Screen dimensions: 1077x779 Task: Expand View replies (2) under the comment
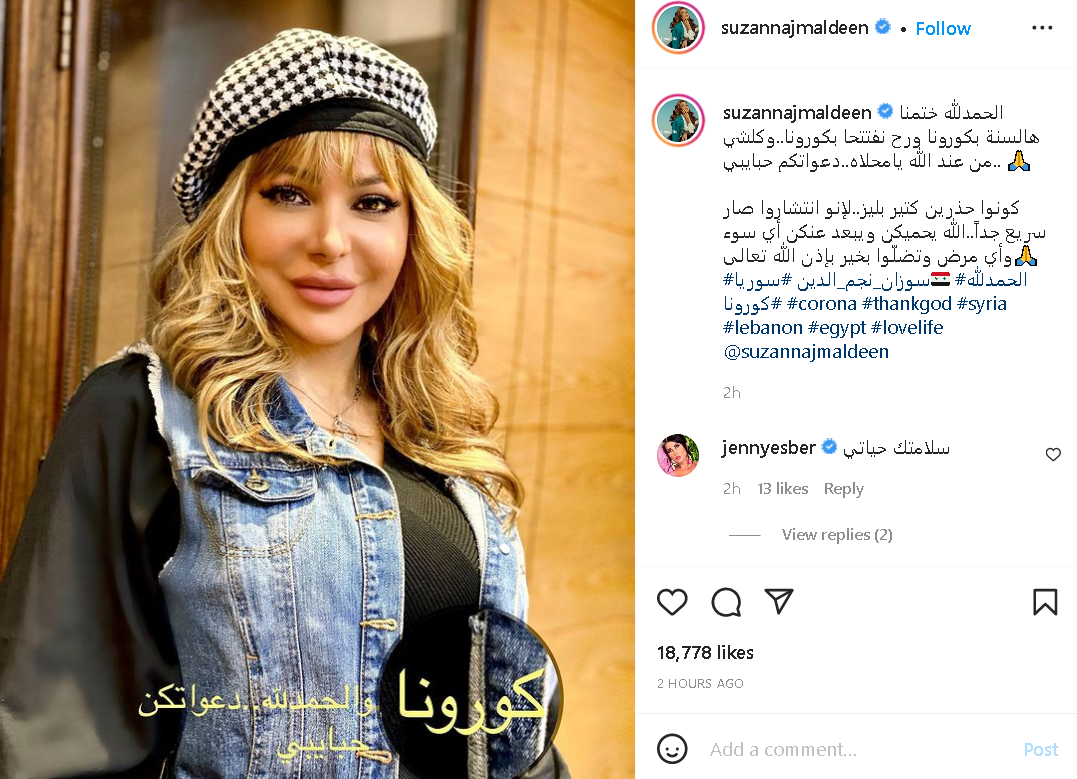click(x=837, y=534)
